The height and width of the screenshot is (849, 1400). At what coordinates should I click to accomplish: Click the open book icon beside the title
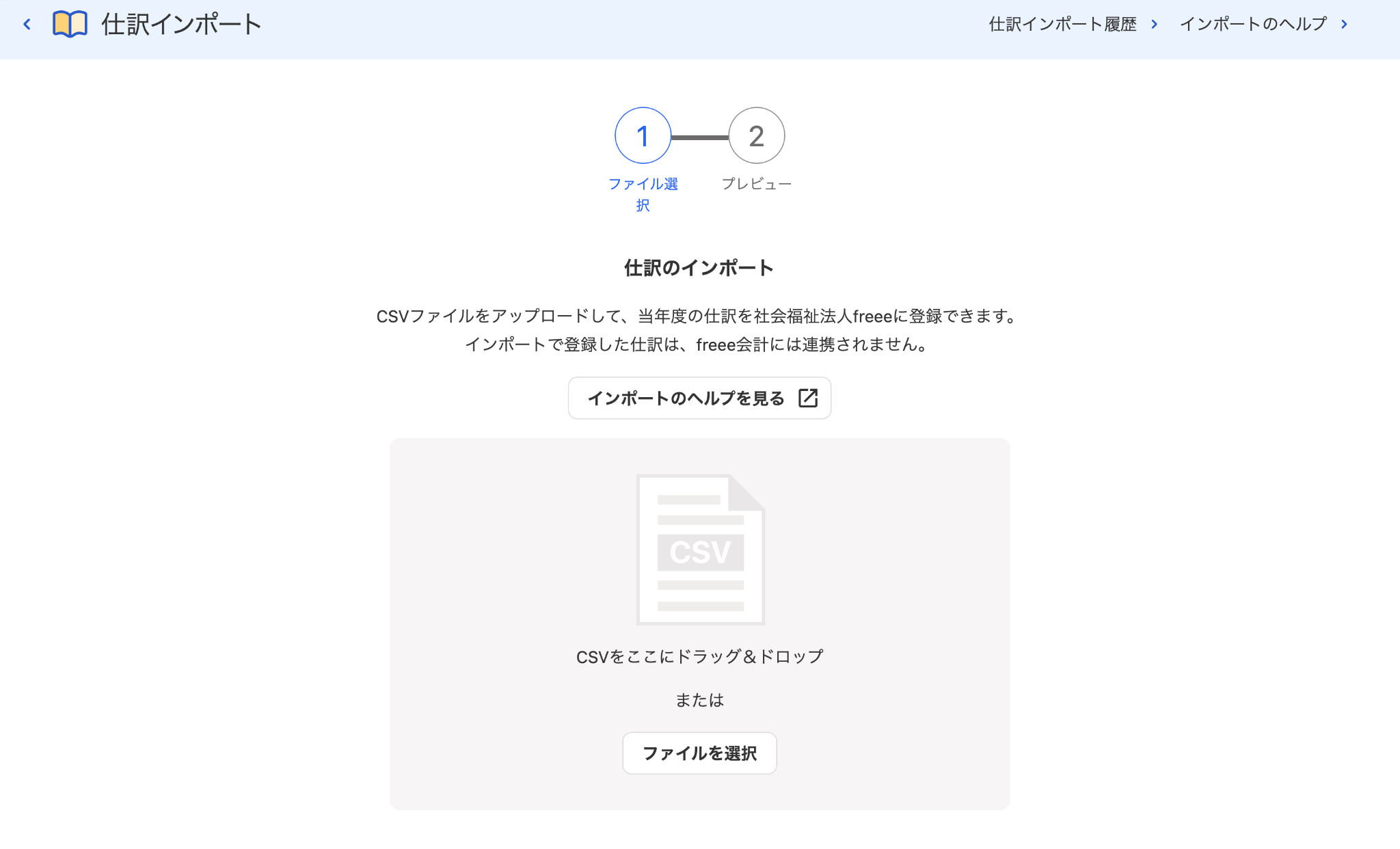coord(70,24)
